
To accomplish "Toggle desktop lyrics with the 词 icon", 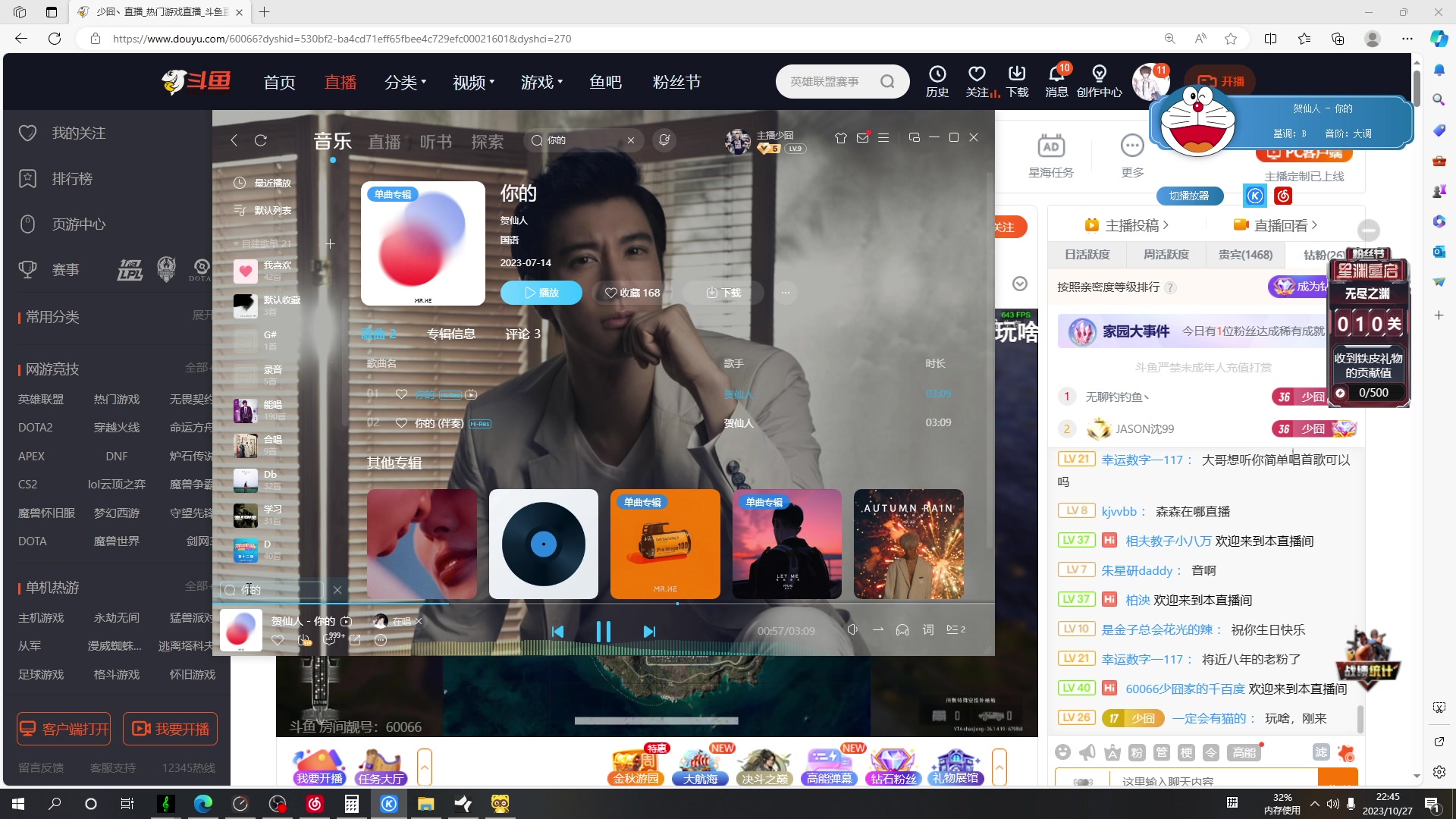I will coord(928,629).
